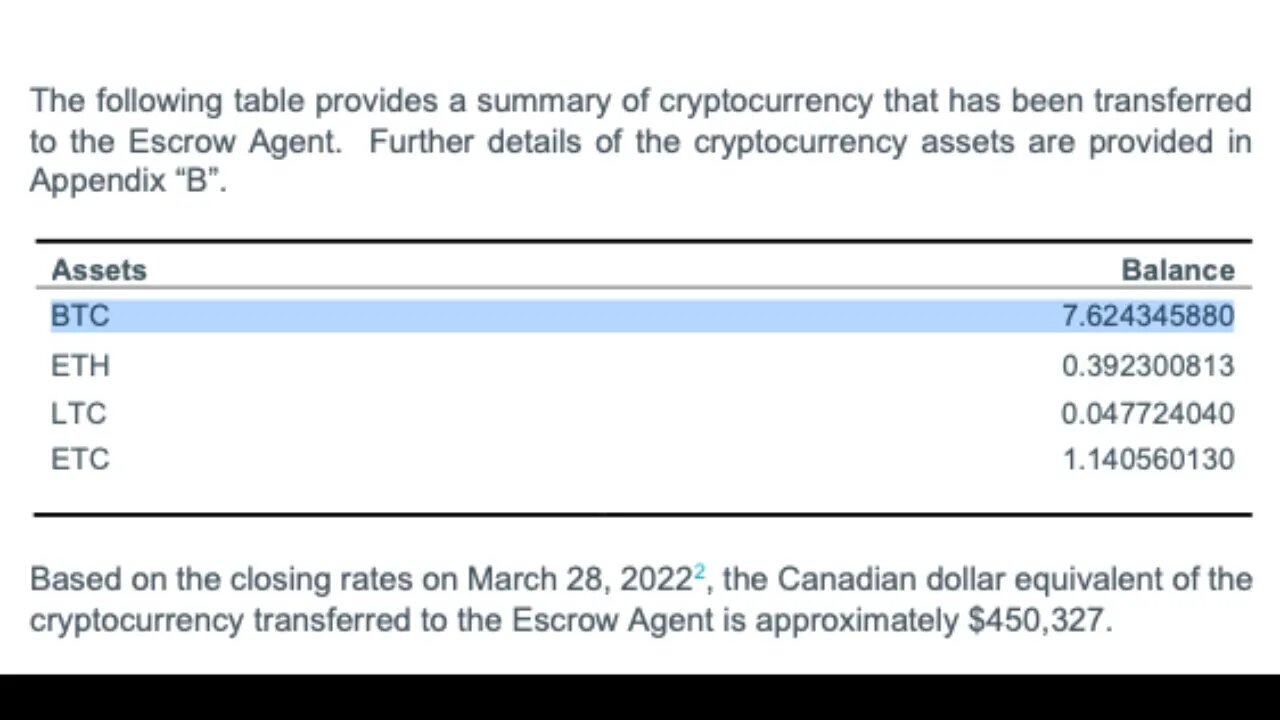Click the footnote 2 superscript link
The width and height of the screenshot is (1280, 720).
pyautogui.click(x=699, y=572)
